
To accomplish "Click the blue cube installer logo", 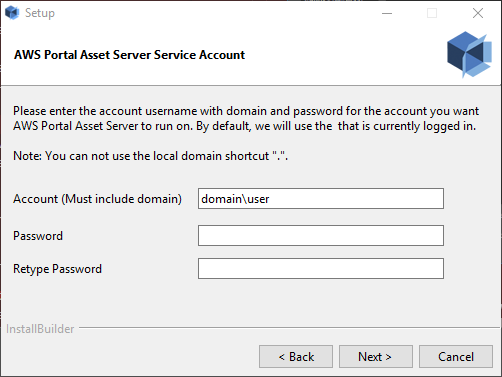I will tap(469, 54).
